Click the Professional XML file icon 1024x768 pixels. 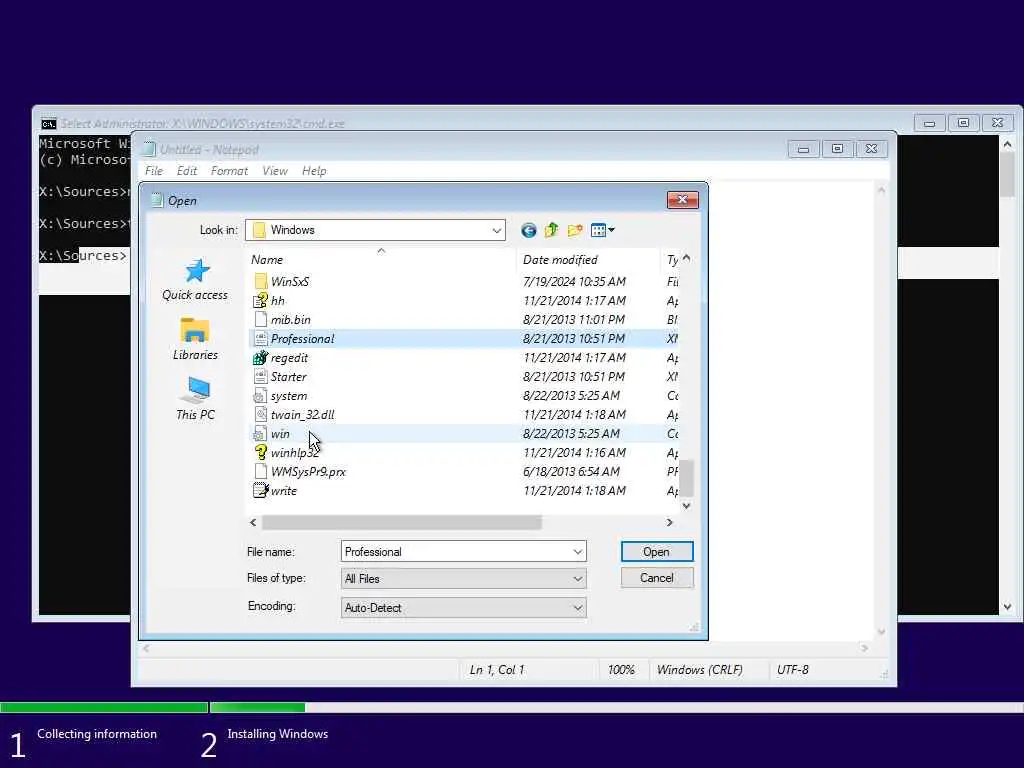261,338
